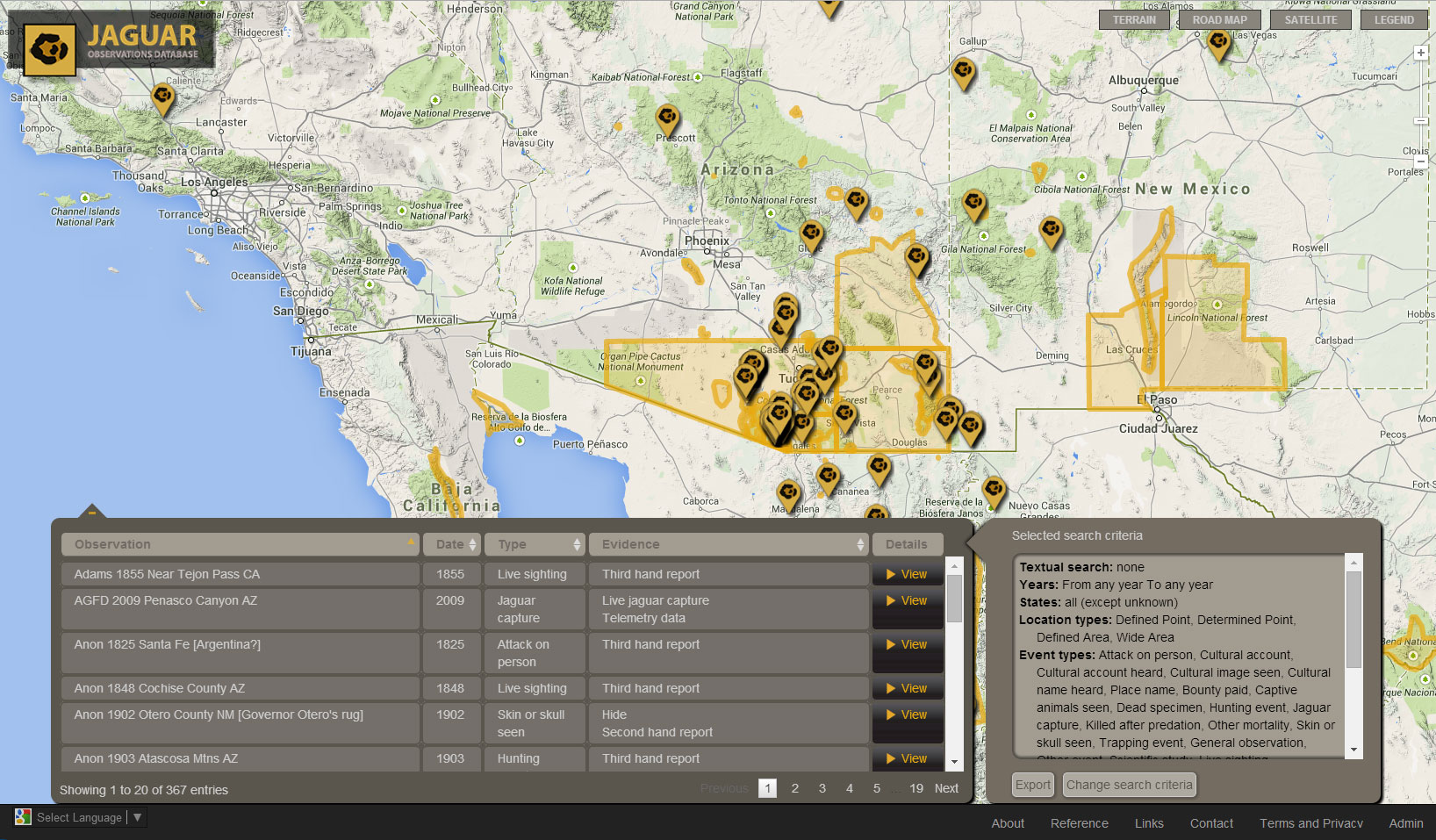1436x840 pixels.
Task: Sort the table by Evidence column
Action: tap(729, 544)
